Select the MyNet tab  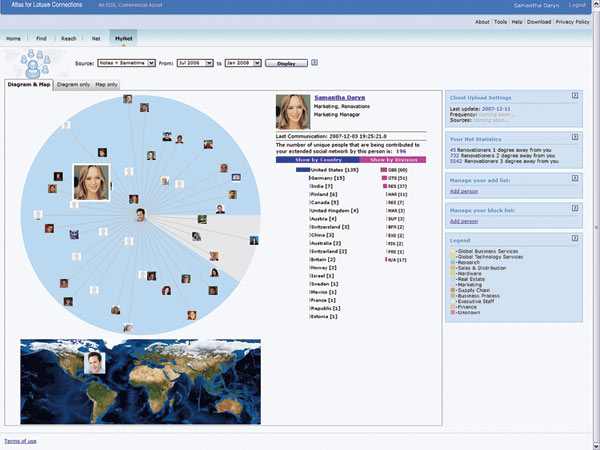[124, 38]
